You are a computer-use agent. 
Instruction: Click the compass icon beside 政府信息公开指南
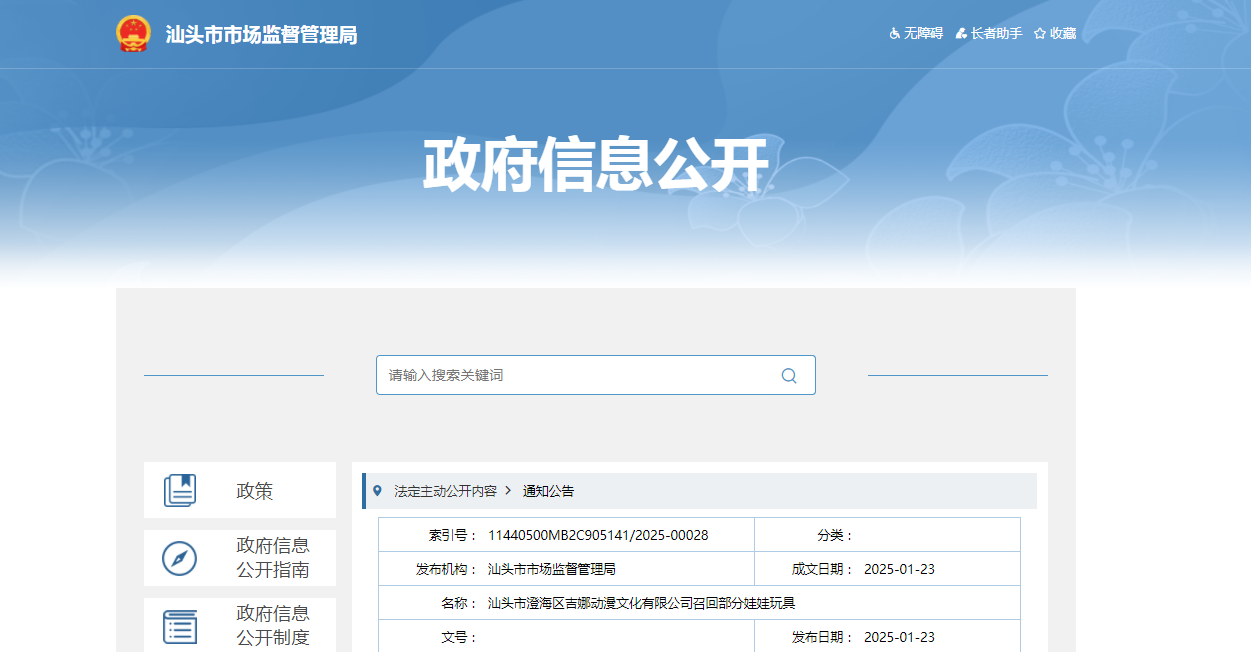[x=177, y=558]
